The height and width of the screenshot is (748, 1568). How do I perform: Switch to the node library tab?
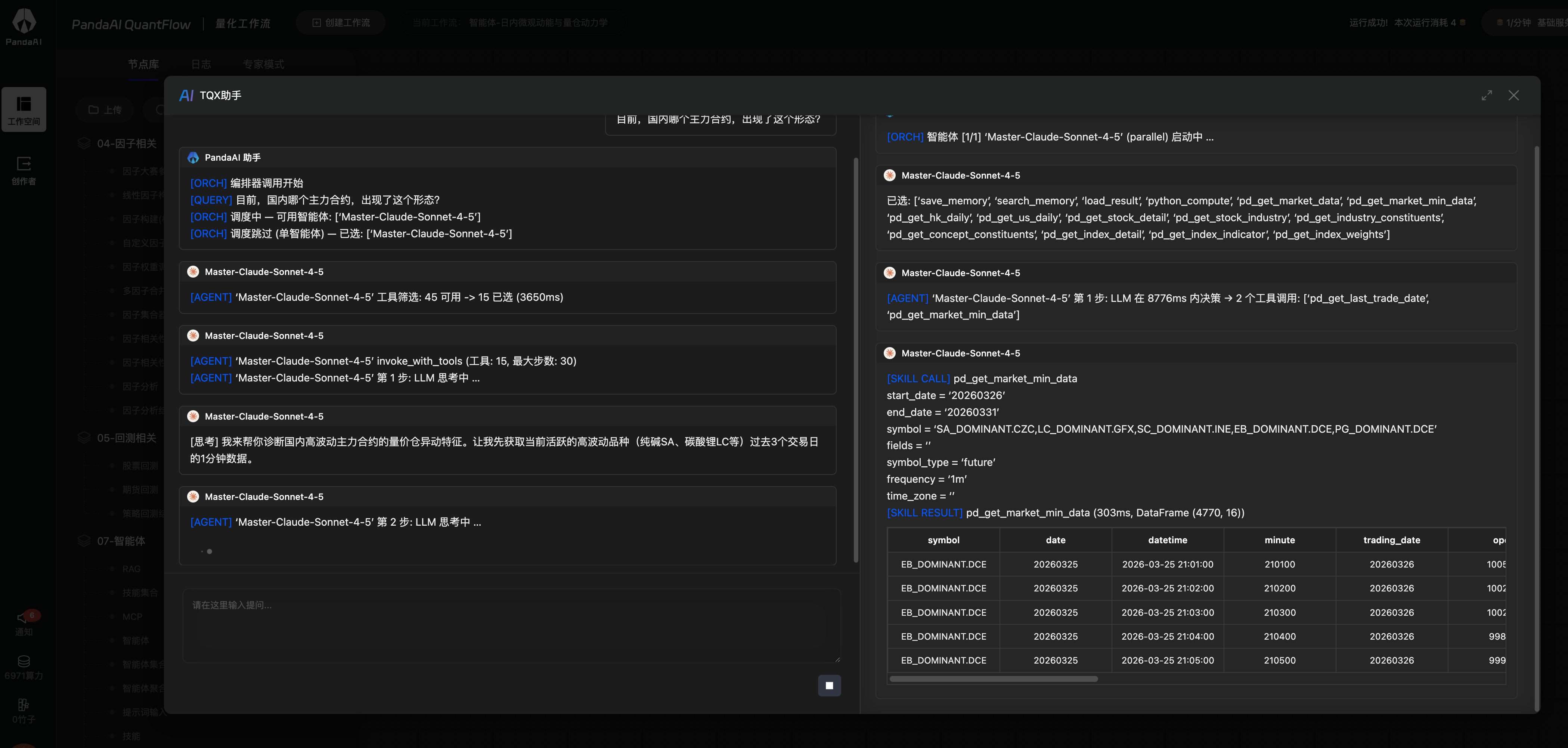(143, 64)
